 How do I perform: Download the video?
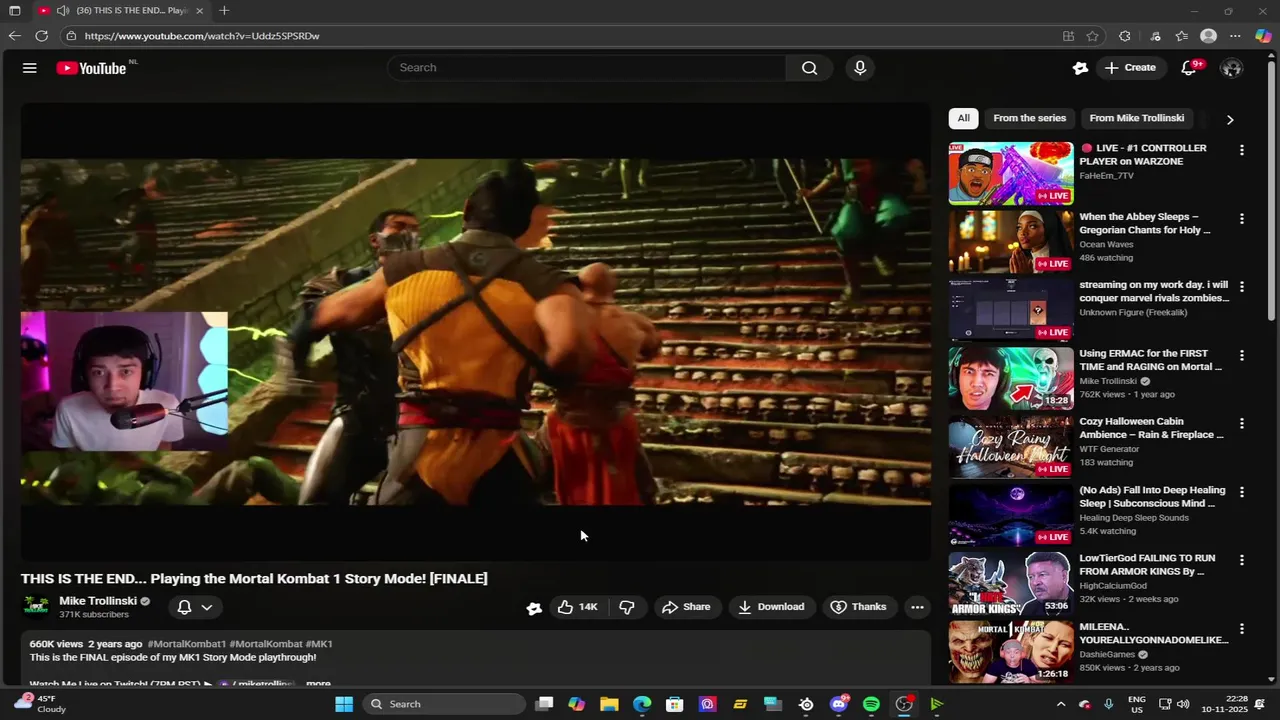(771, 607)
